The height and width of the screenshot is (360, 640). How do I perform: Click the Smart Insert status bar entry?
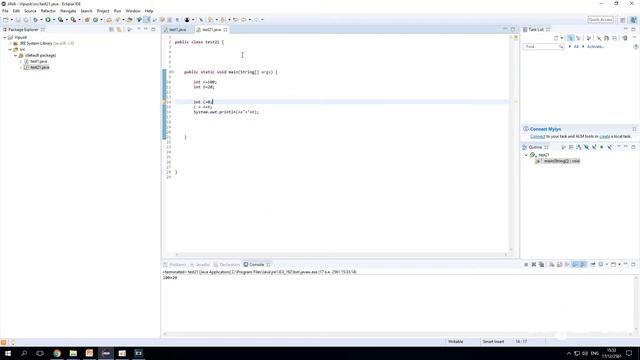coord(493,342)
